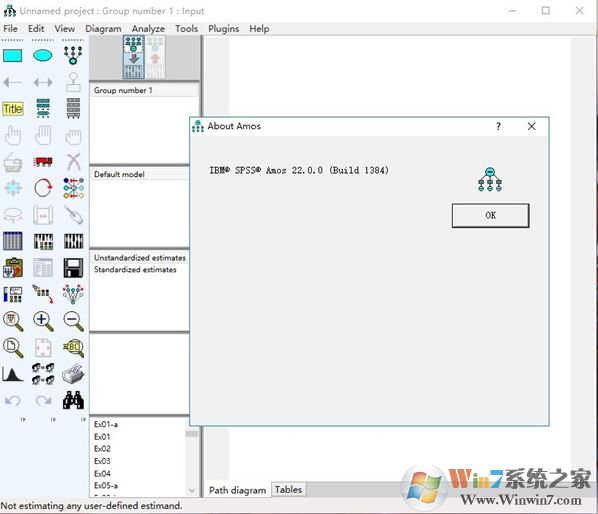Open the Tools menu
598x514 pixels.
coord(186,29)
